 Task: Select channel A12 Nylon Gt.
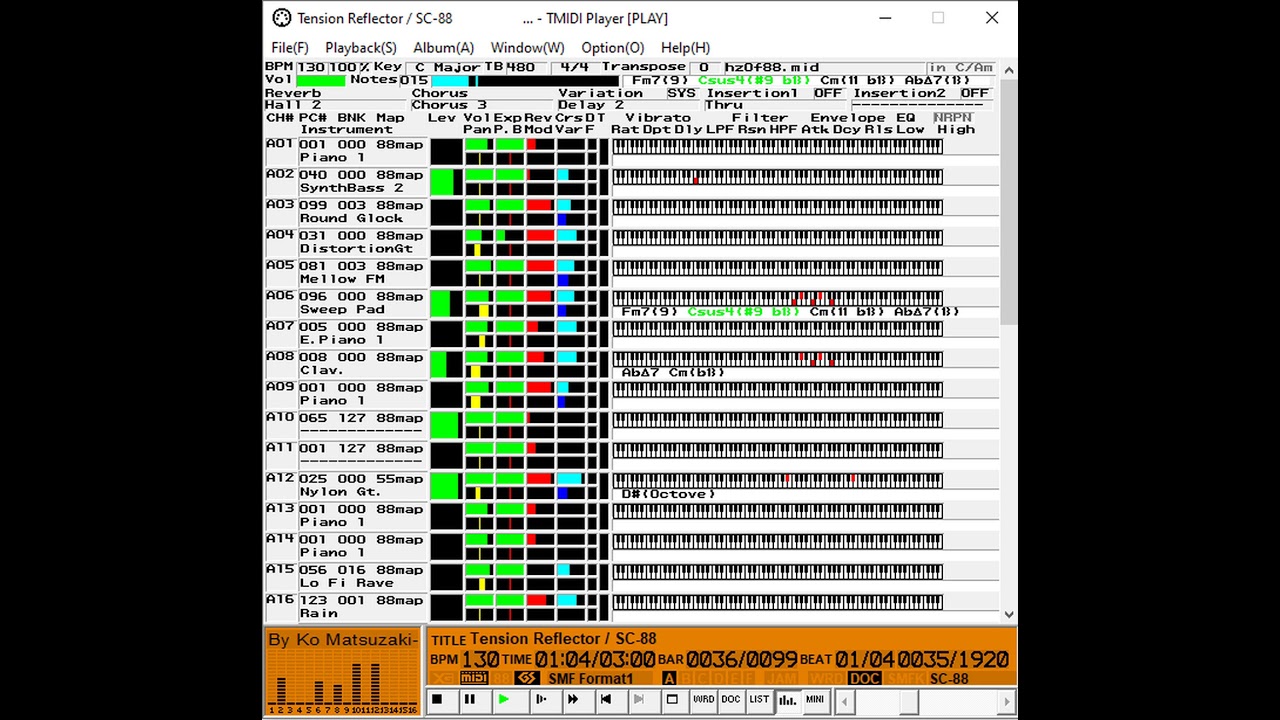346,485
